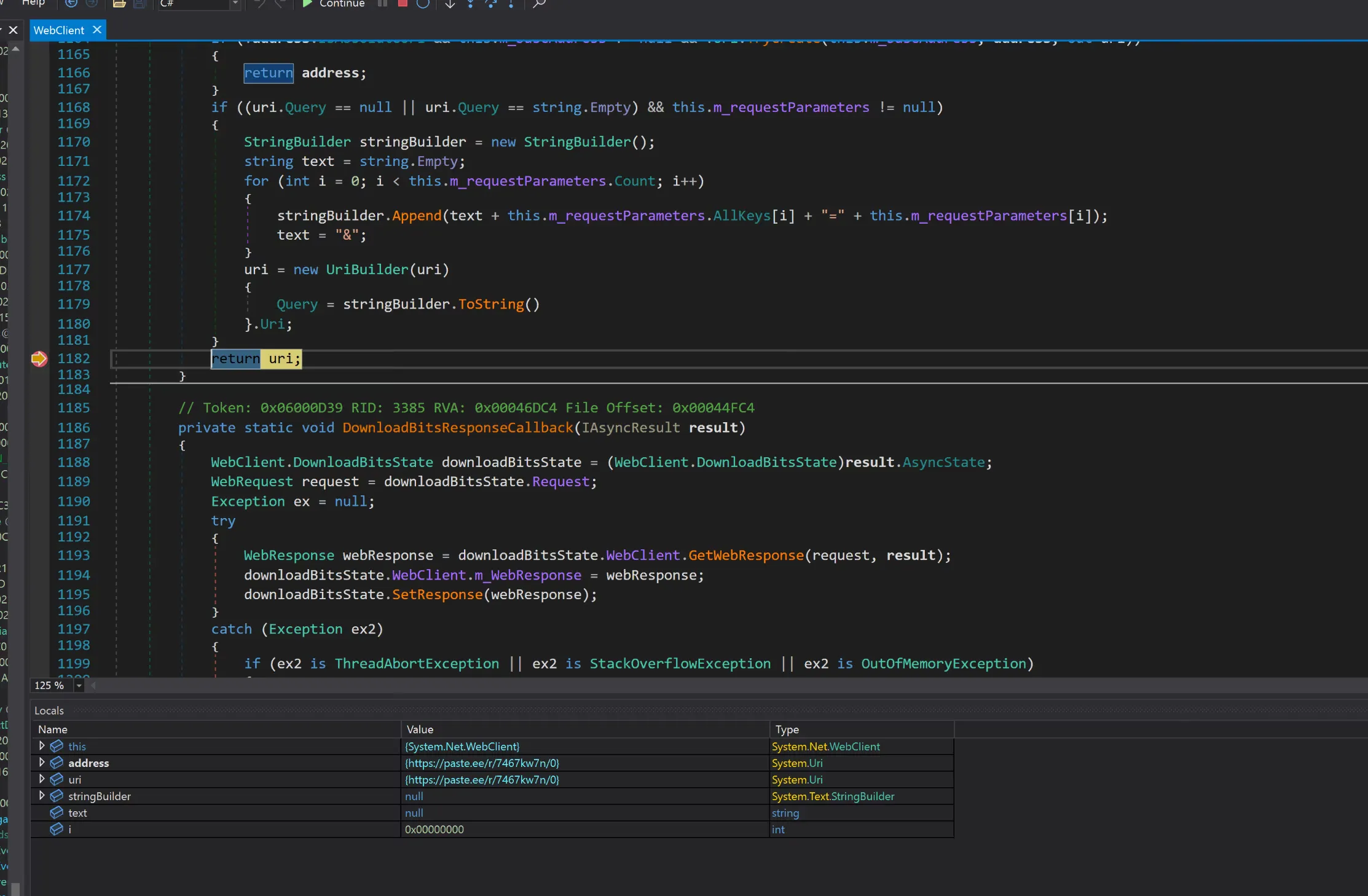Click the current statement arrow at line 1182
1368x896 pixels.
tap(39, 359)
